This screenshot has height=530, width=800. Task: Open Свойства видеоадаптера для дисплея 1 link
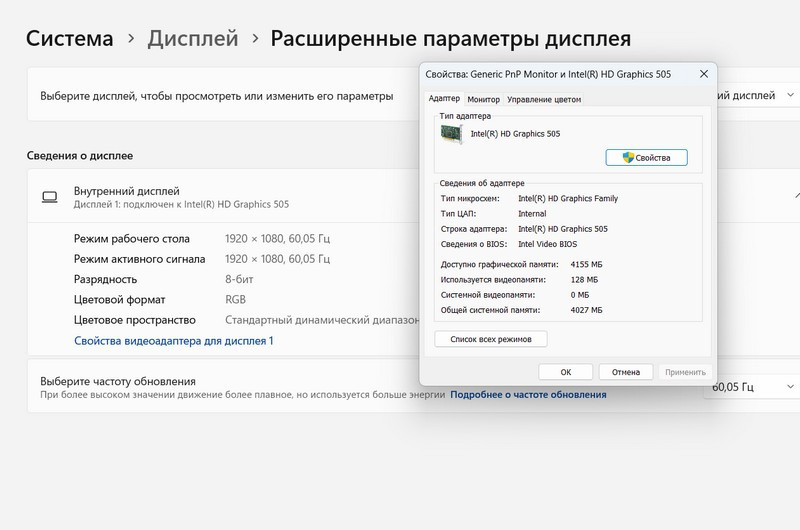point(173,341)
